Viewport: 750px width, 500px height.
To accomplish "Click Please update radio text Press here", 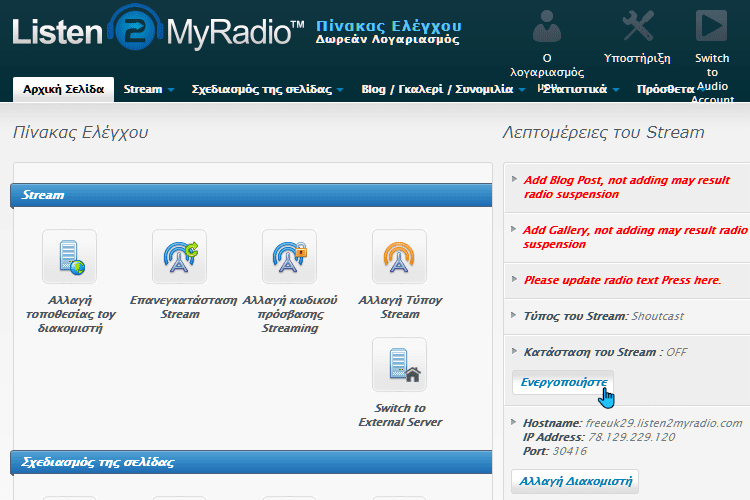I will (x=622, y=280).
